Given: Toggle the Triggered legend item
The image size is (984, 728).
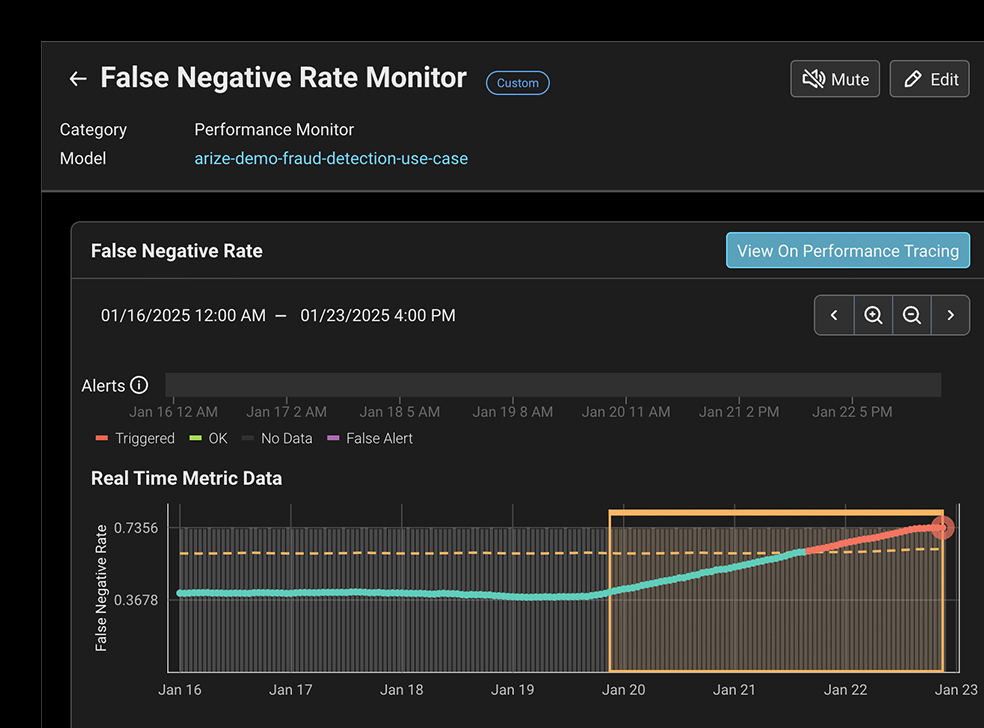Looking at the screenshot, I should pos(135,438).
